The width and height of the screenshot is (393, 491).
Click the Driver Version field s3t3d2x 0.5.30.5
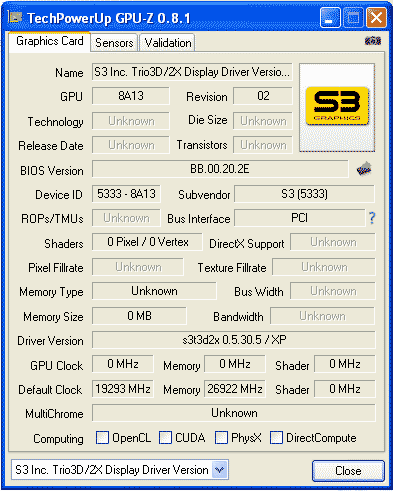[234, 340]
